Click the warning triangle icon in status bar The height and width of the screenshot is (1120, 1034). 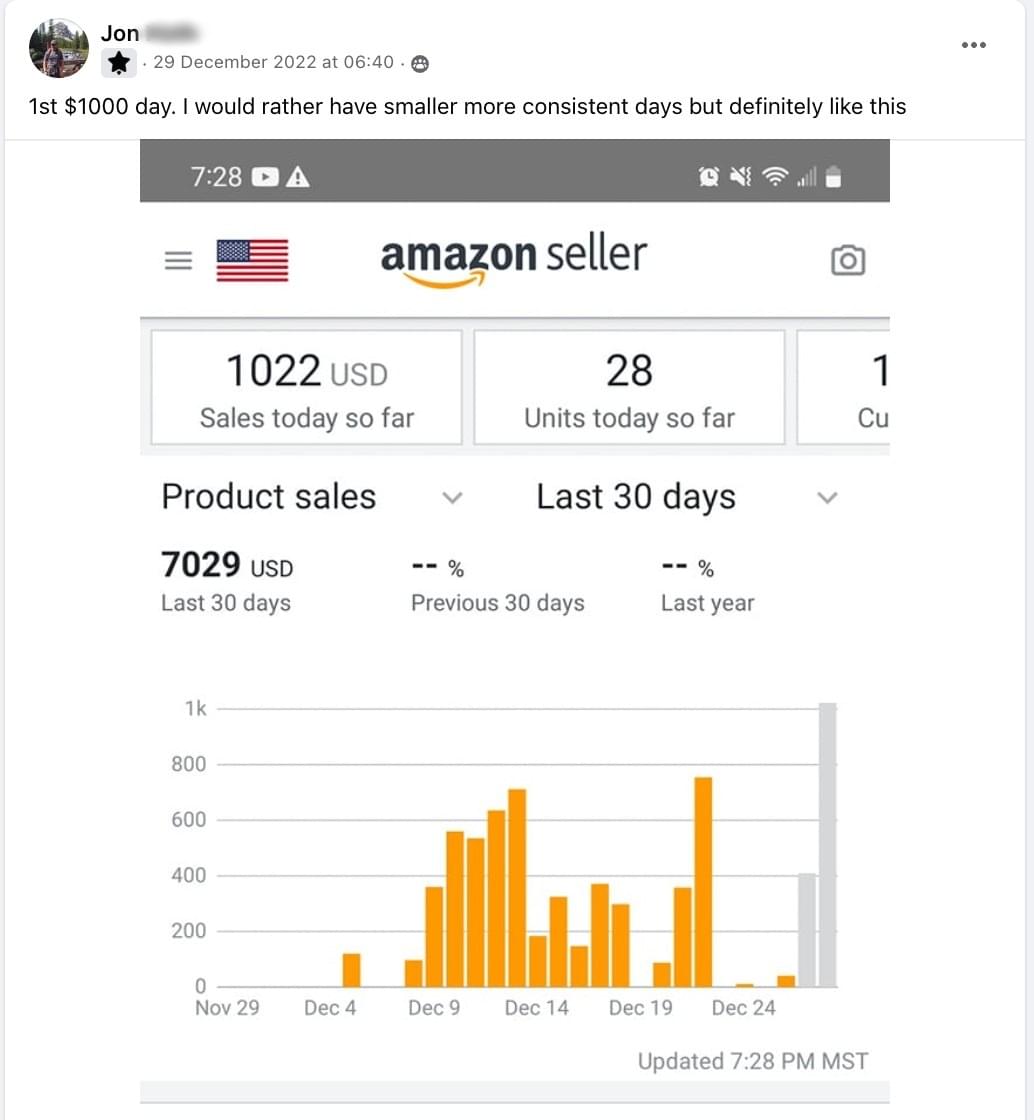298,177
